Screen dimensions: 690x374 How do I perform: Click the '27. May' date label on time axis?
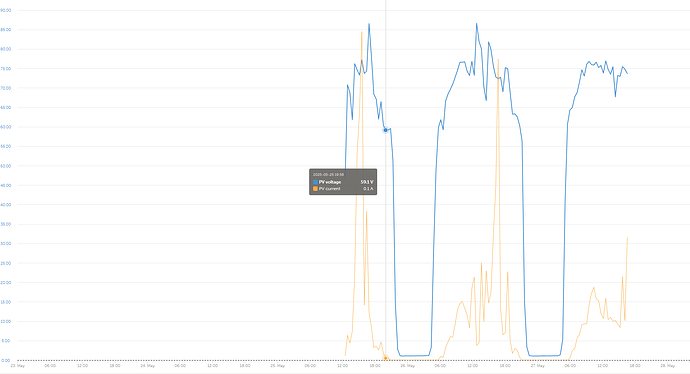click(538, 366)
